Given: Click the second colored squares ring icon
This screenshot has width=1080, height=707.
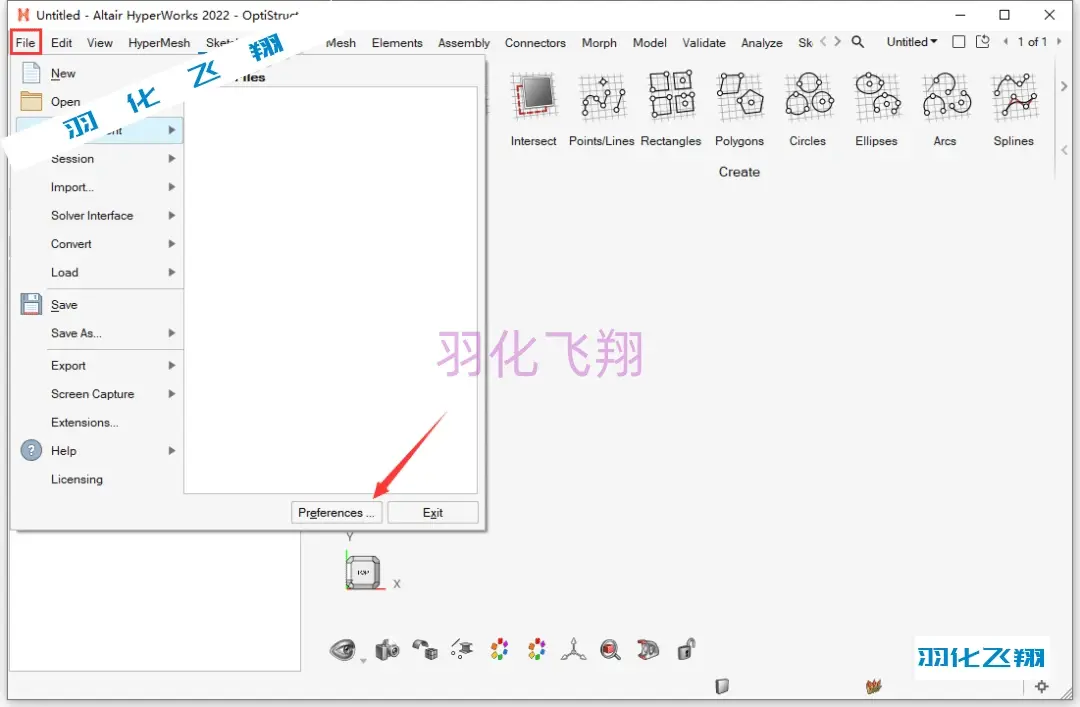Looking at the screenshot, I should 537,649.
